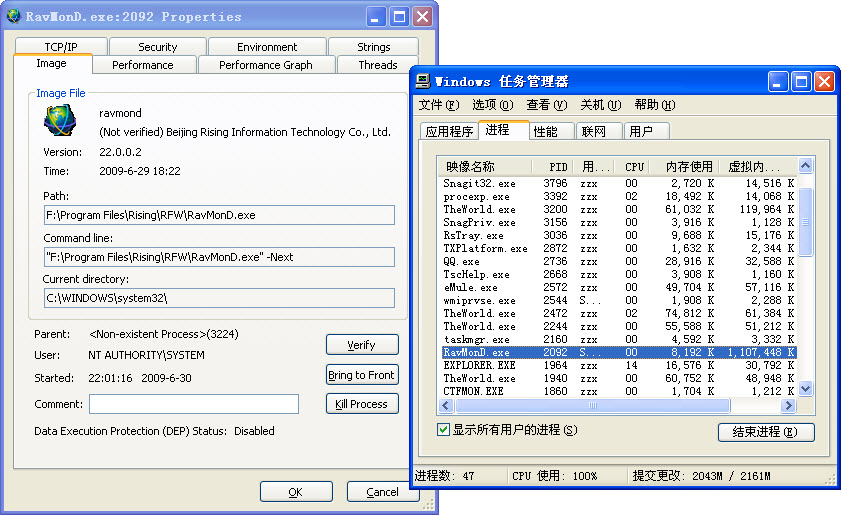The height and width of the screenshot is (515, 841).
Task: Sort by the 虚拟内... column header
Action: point(758,167)
